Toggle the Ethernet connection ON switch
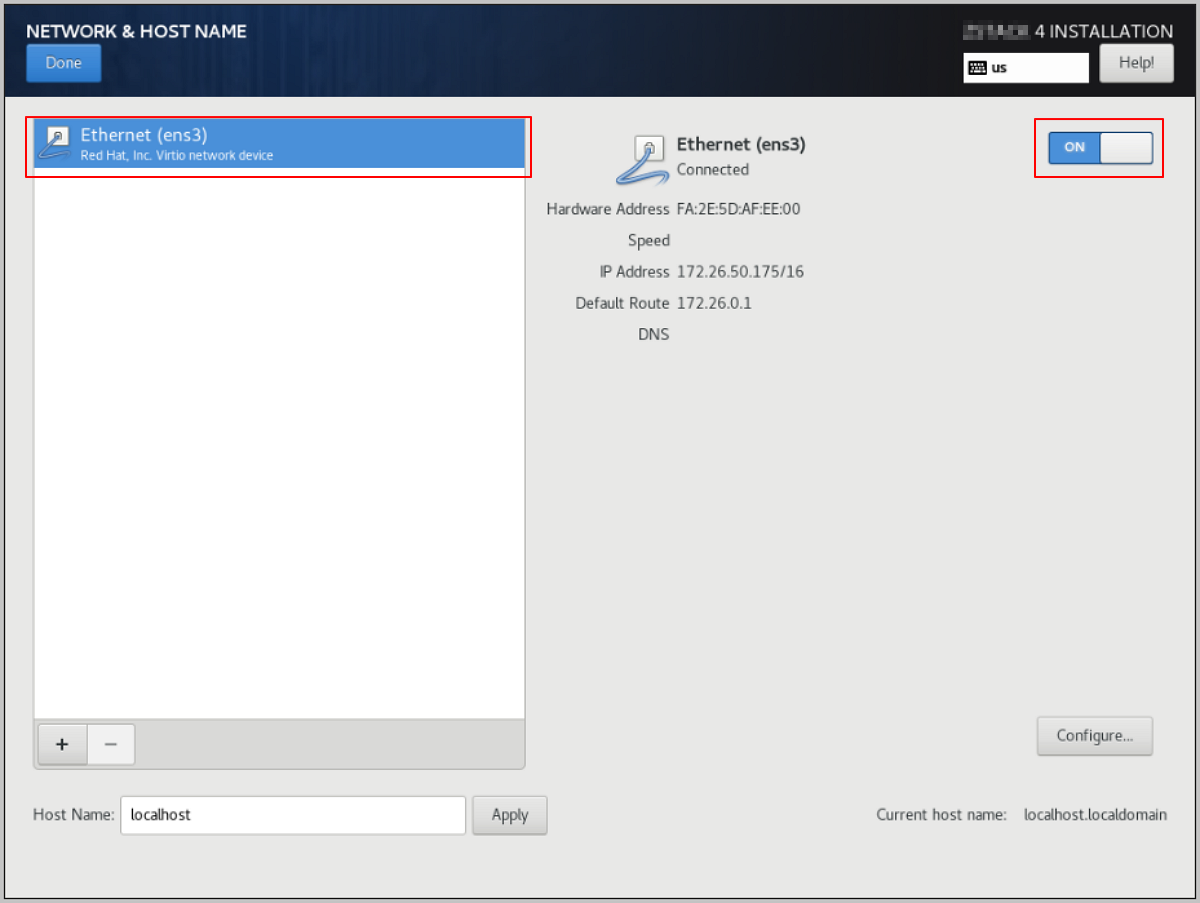The image size is (1200, 903). 1100,147
